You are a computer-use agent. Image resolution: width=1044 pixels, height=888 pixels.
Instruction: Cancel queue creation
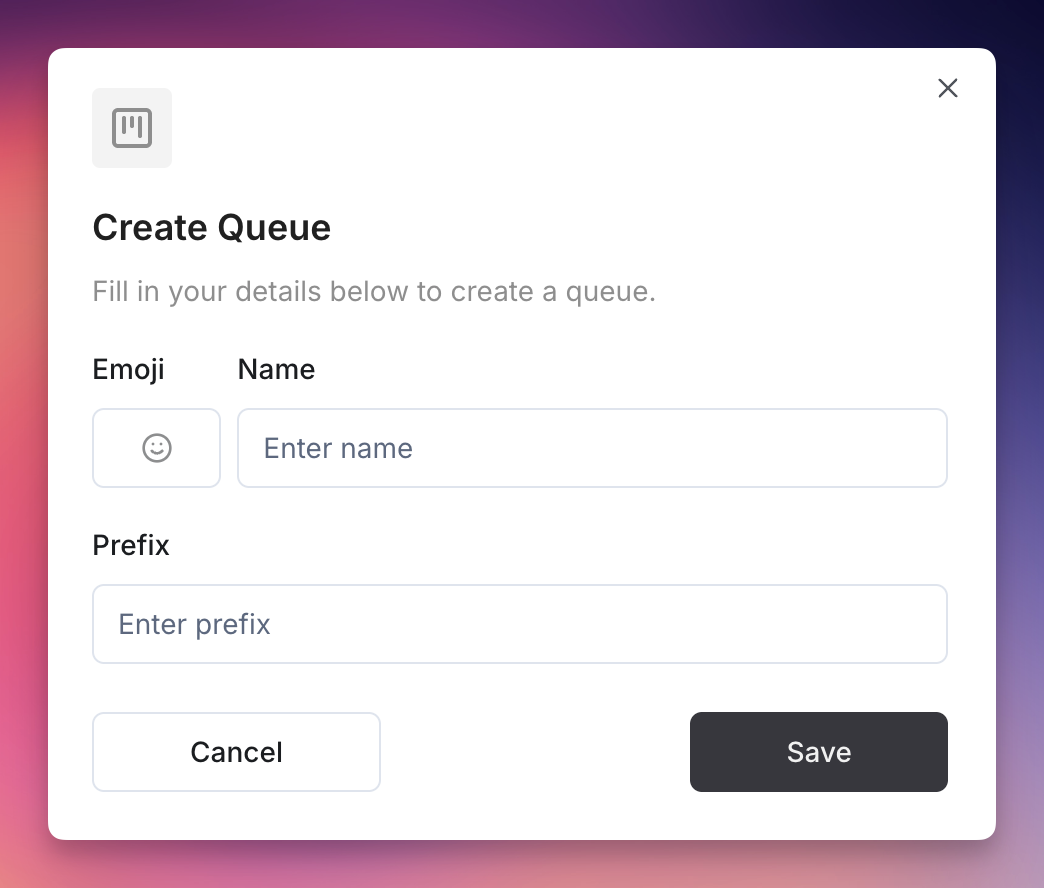click(236, 752)
